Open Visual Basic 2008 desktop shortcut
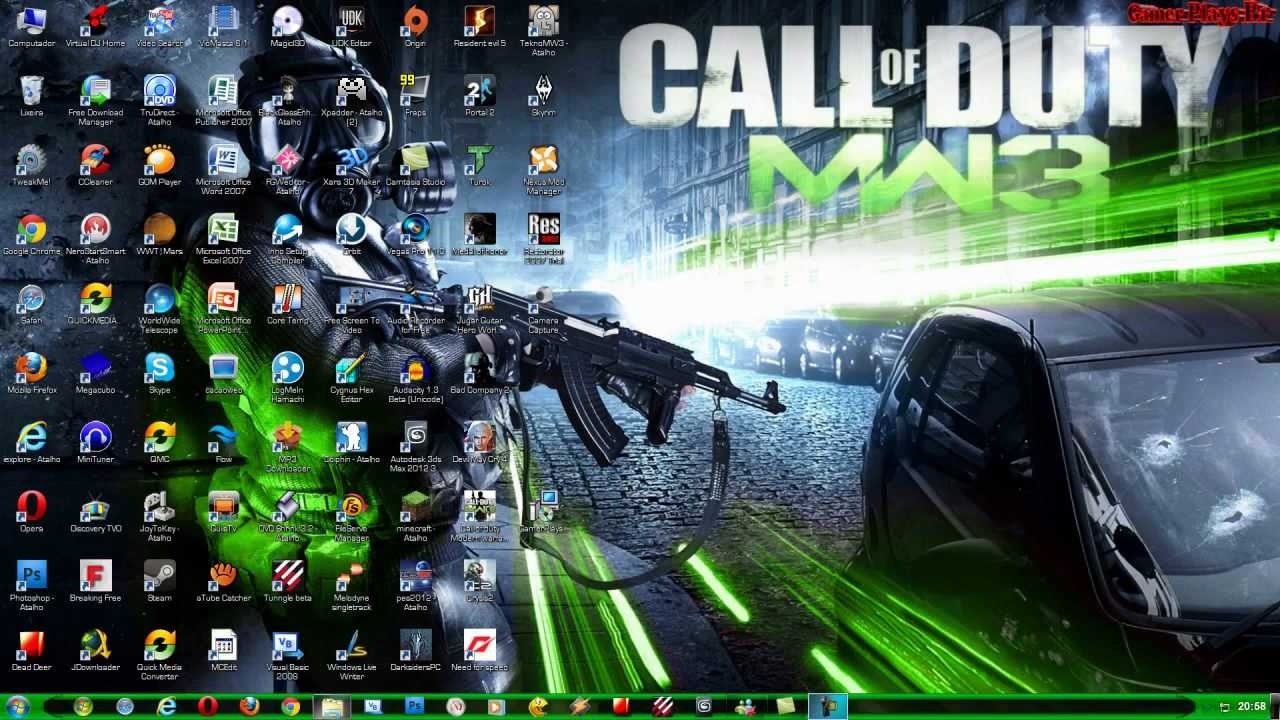1280x720 pixels. point(288,655)
